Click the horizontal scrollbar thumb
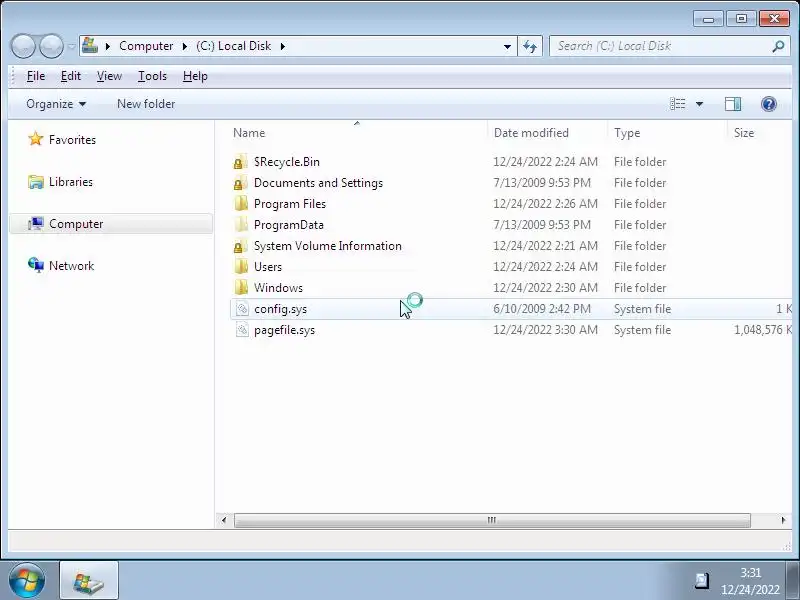 [x=492, y=520]
